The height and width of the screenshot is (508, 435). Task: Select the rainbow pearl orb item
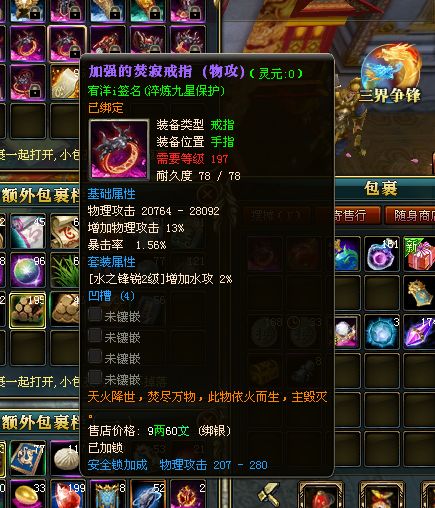(x=27, y=271)
